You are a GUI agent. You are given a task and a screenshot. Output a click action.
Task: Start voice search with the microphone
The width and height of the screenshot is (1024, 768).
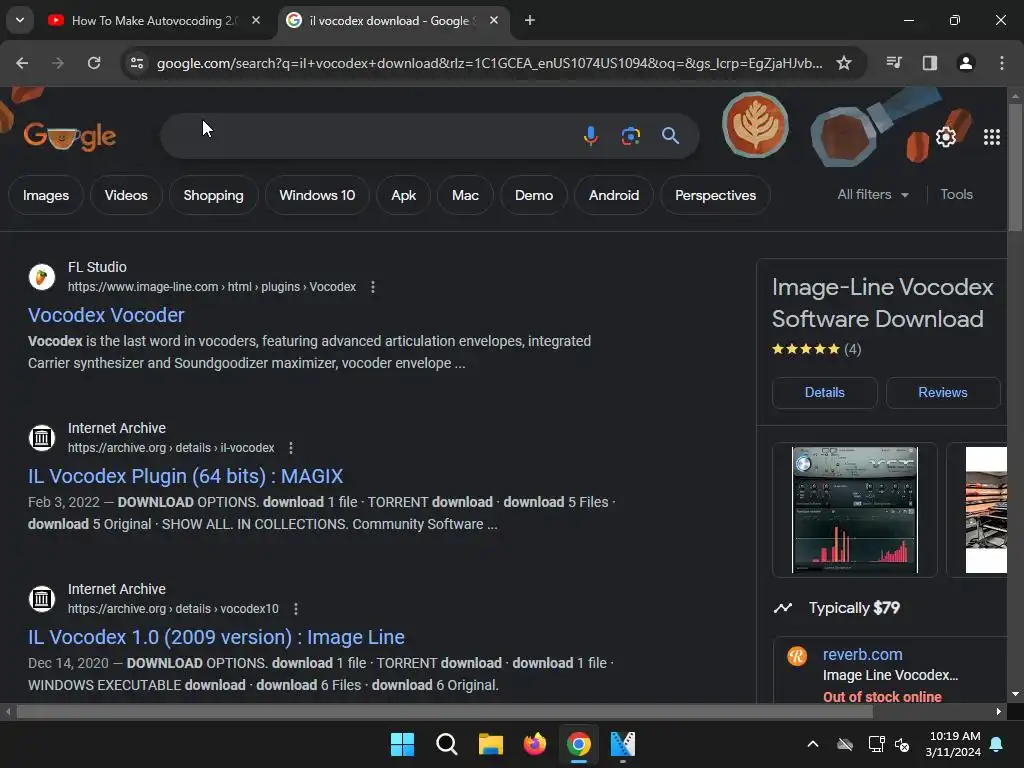pyautogui.click(x=590, y=136)
